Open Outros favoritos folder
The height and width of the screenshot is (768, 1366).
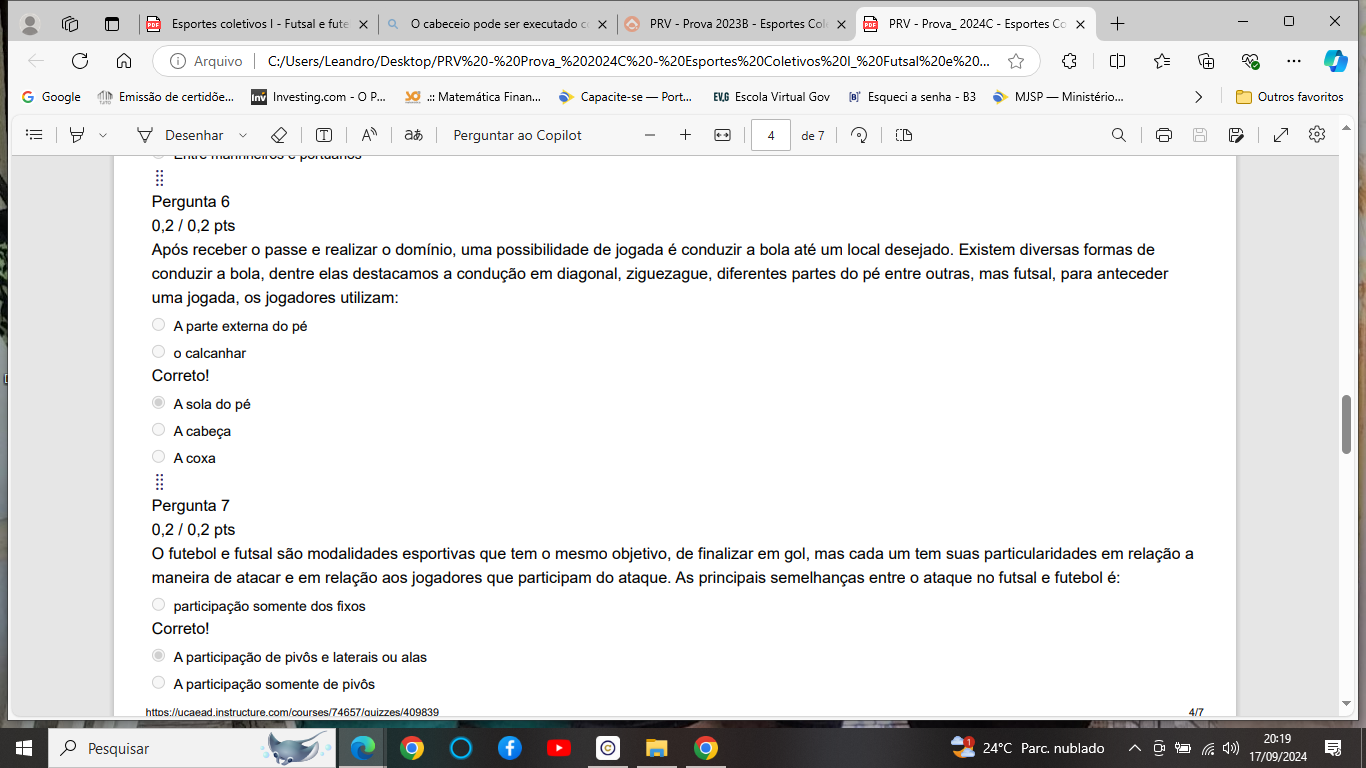pyautogui.click(x=1290, y=97)
